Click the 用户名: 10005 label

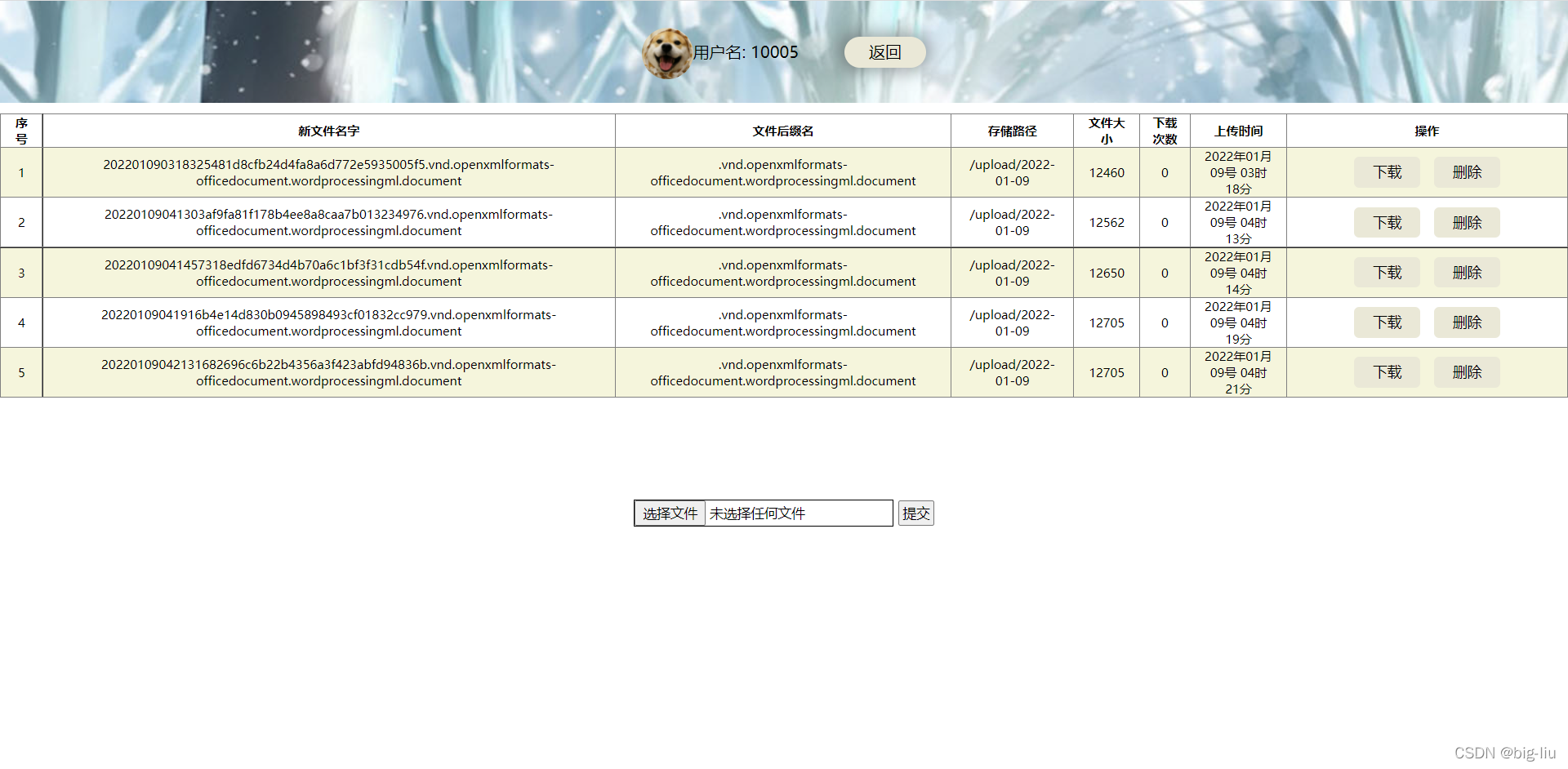[746, 52]
